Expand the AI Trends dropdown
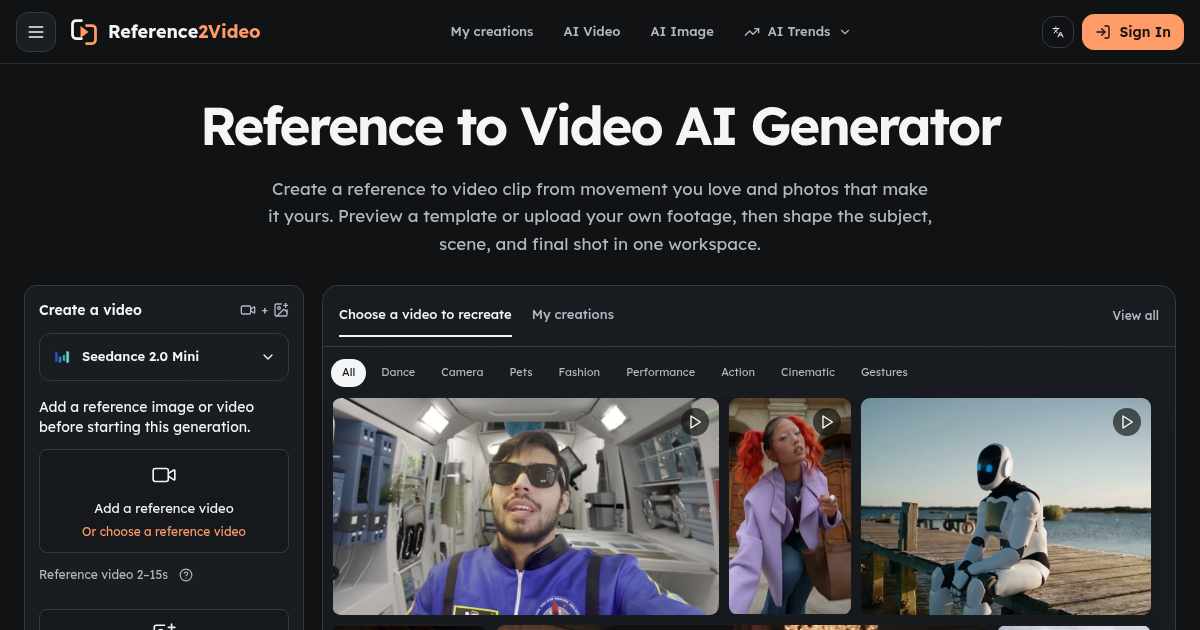Screen dimensions: 1200x630 click(x=797, y=32)
